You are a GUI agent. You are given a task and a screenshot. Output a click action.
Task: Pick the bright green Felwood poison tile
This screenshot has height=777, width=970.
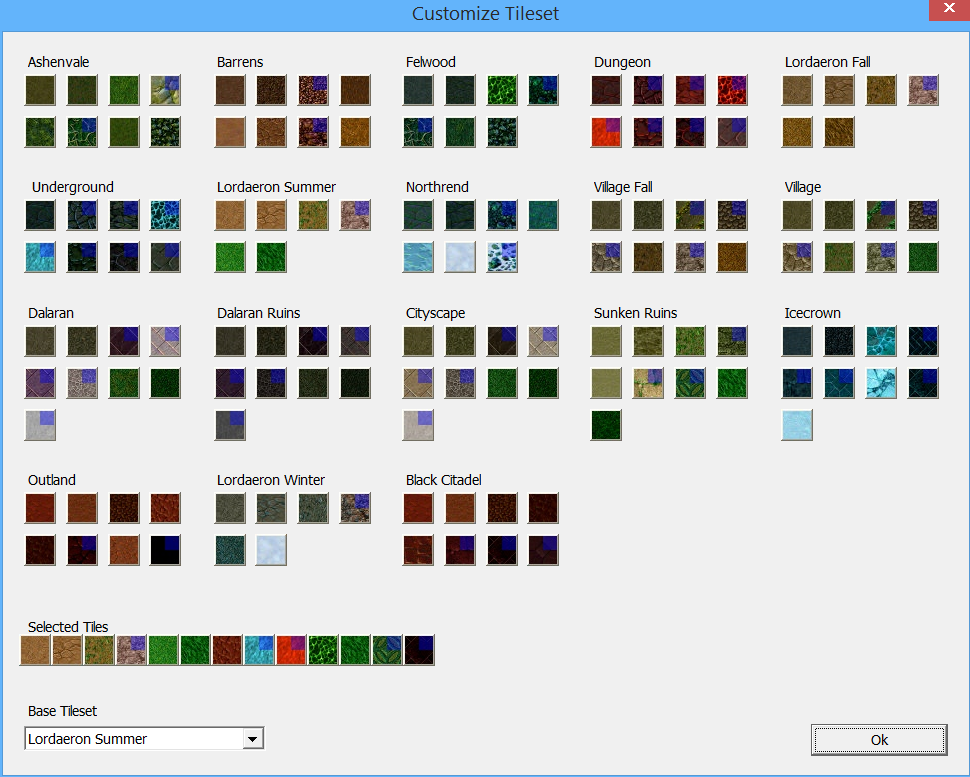pos(502,90)
